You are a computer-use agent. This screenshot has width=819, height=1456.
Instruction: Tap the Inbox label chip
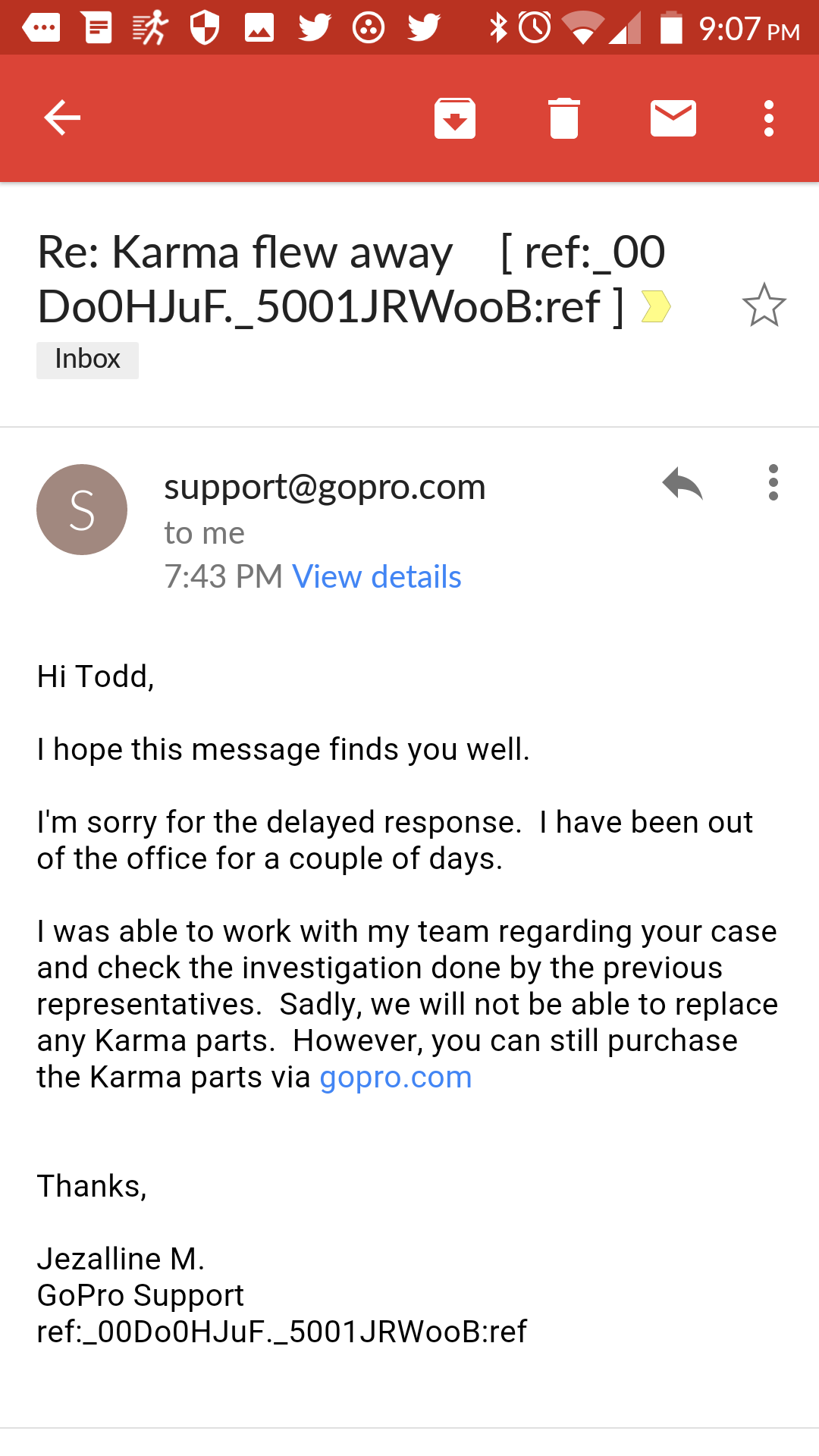point(87,359)
